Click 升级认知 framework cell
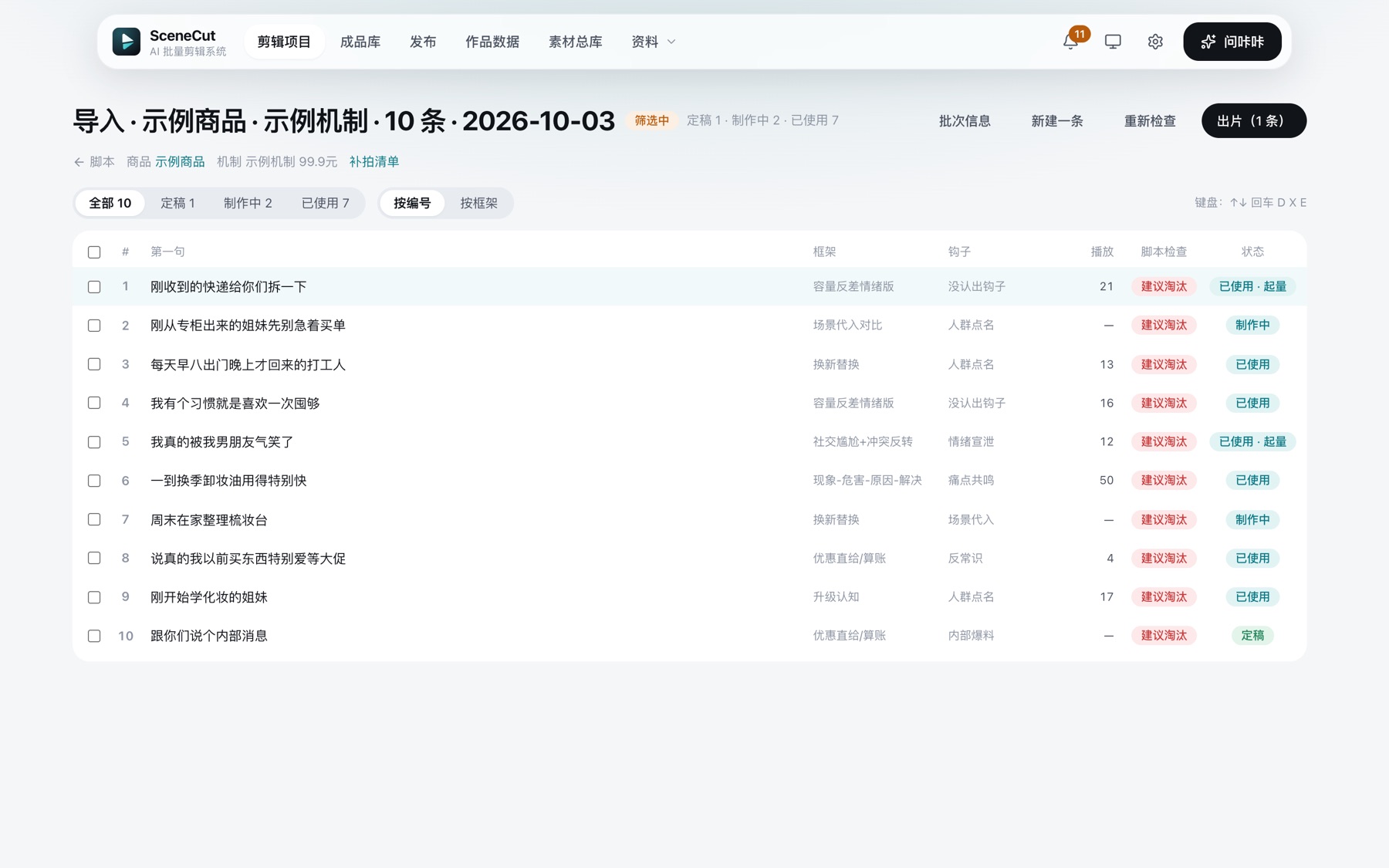Viewport: 1389px width, 868px height. [836, 596]
